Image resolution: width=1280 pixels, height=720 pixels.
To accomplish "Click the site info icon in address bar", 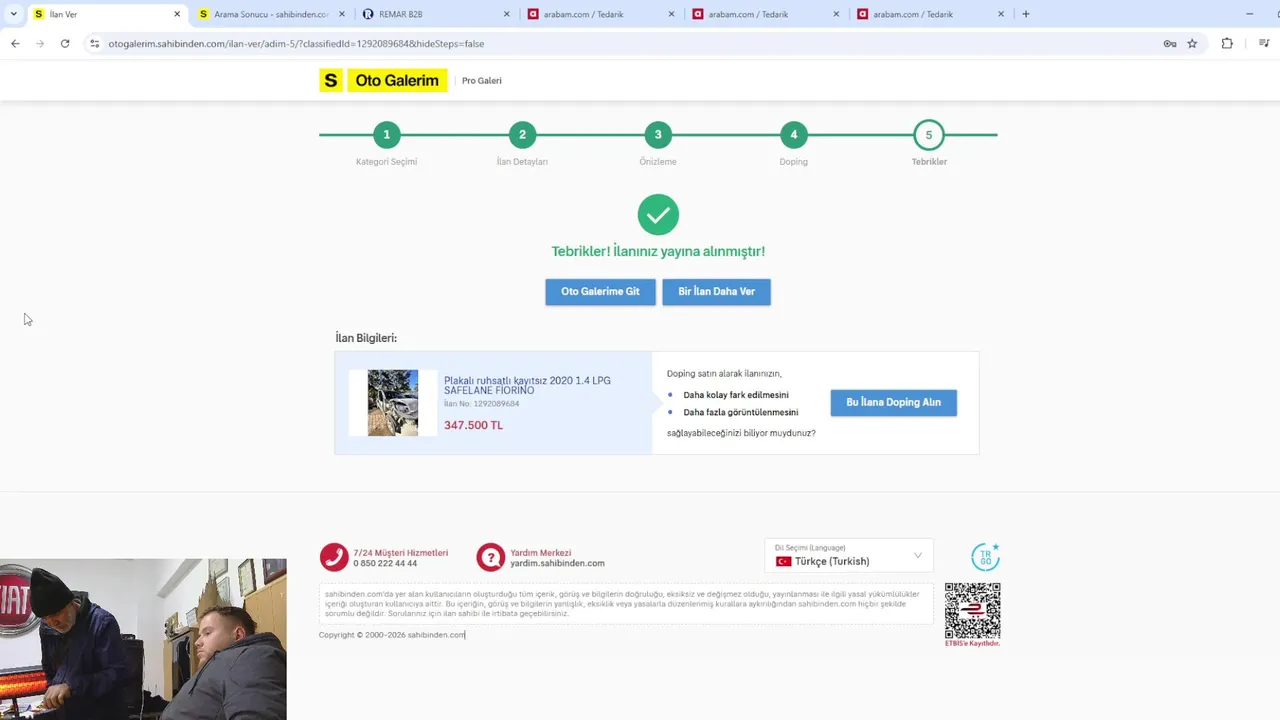I will pos(95,43).
